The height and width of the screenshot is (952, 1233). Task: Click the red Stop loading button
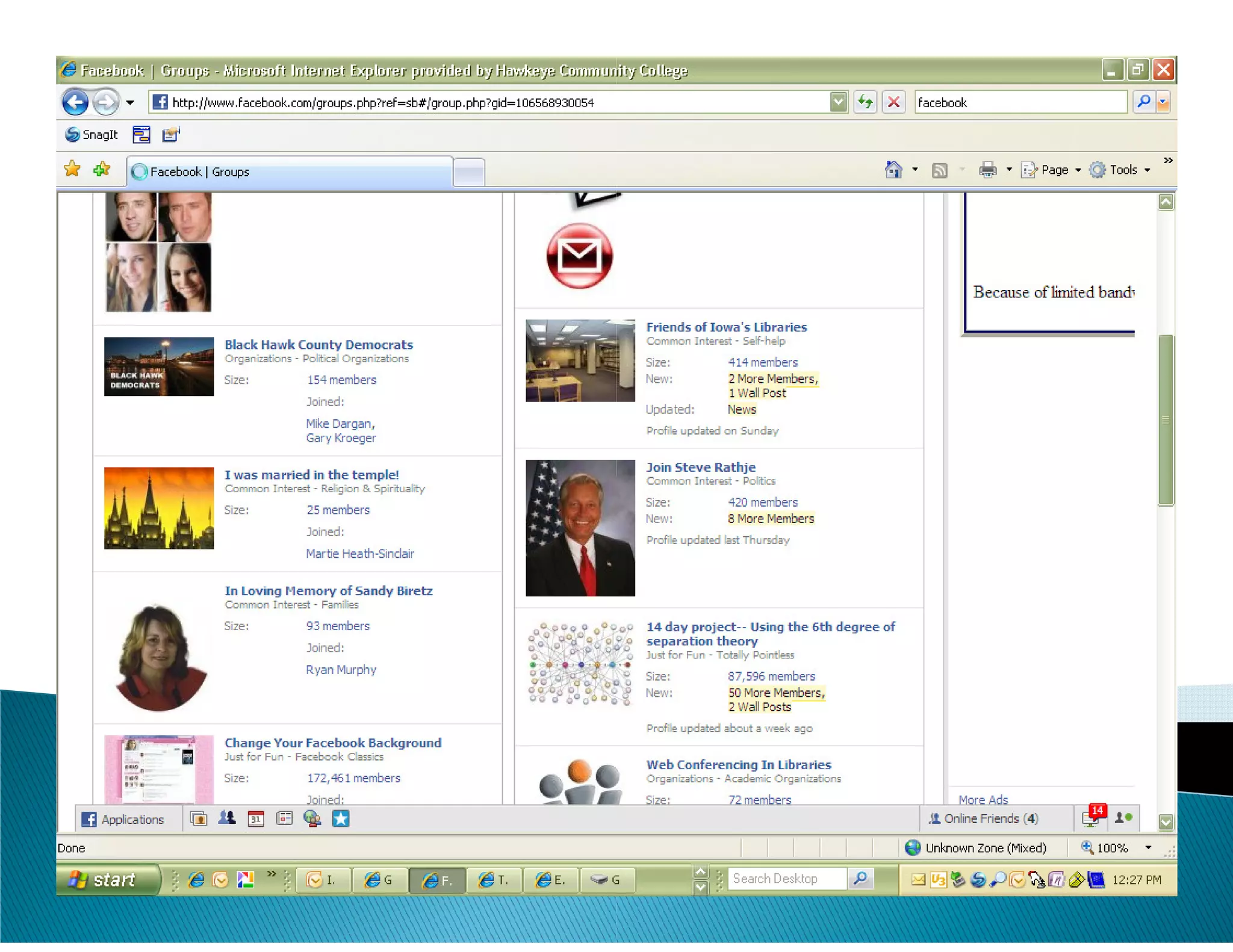(x=894, y=102)
